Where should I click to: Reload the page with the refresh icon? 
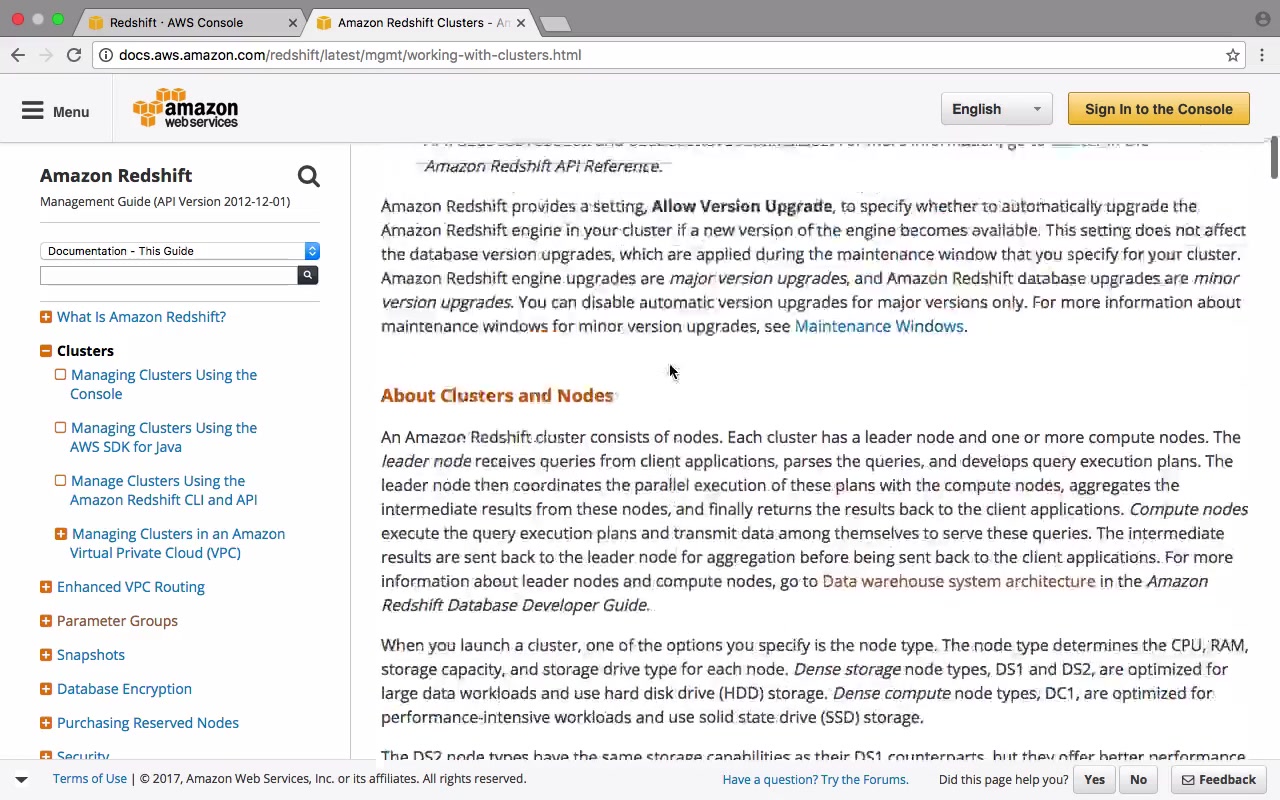tap(74, 55)
